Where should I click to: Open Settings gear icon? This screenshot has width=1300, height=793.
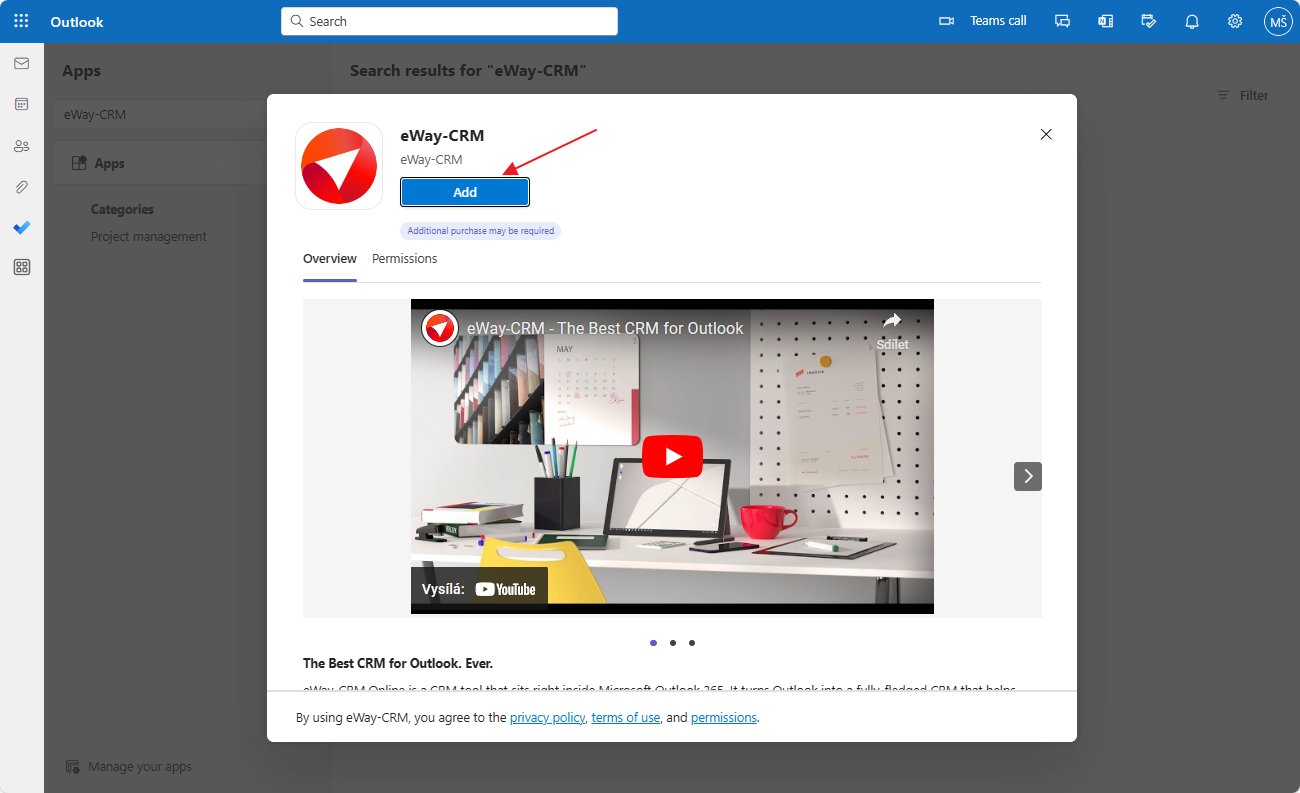click(1235, 21)
